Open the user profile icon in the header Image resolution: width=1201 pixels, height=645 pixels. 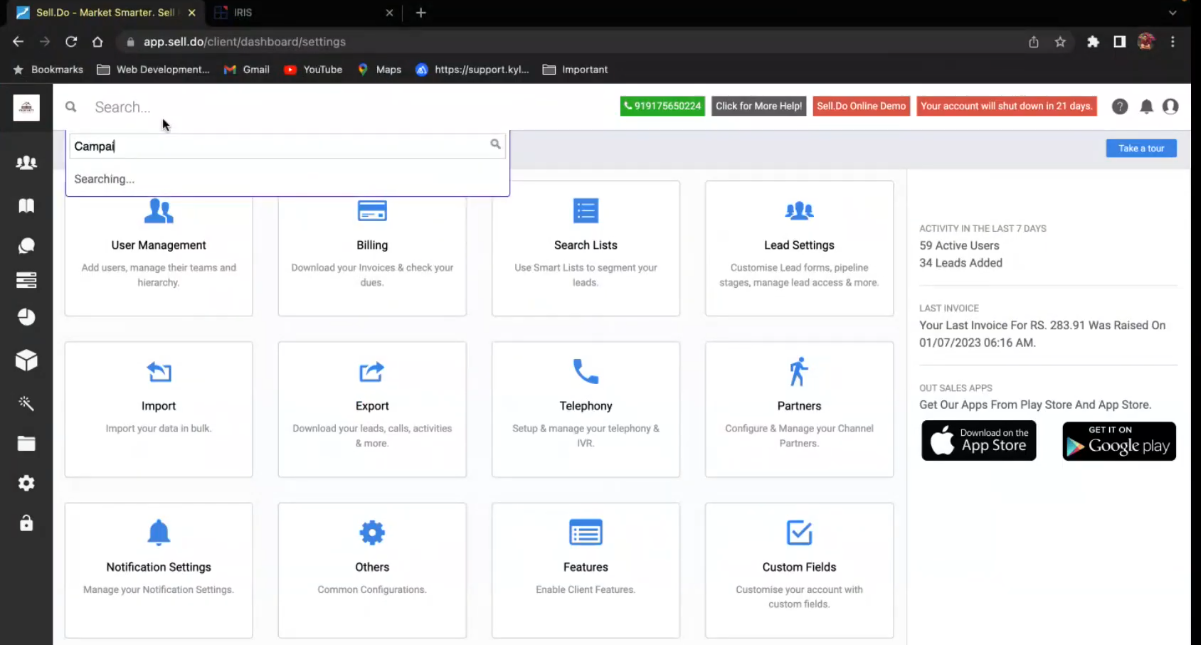coord(1170,107)
